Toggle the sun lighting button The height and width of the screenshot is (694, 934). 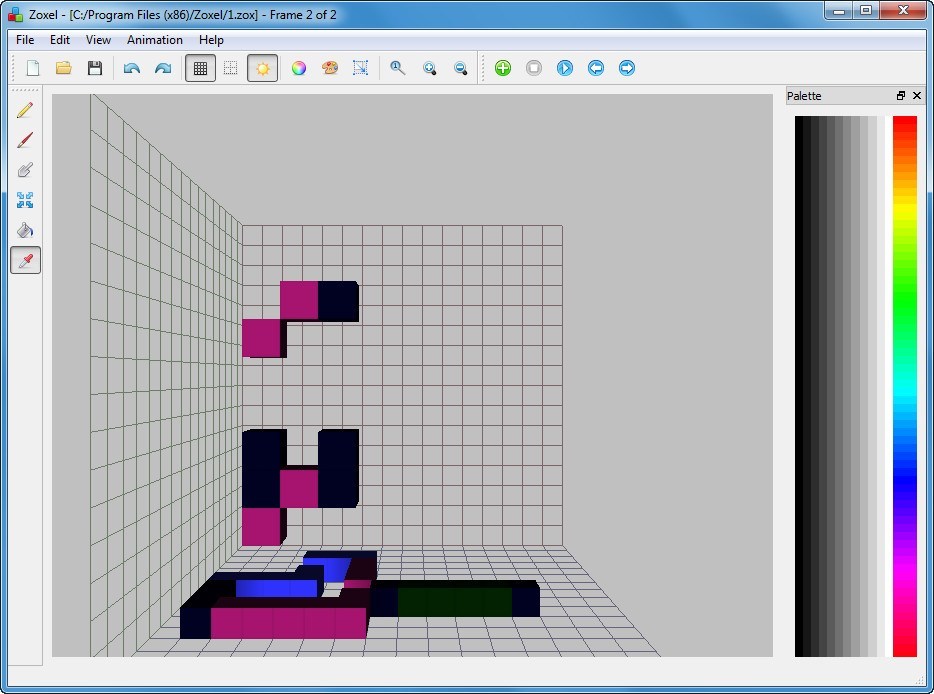262,68
